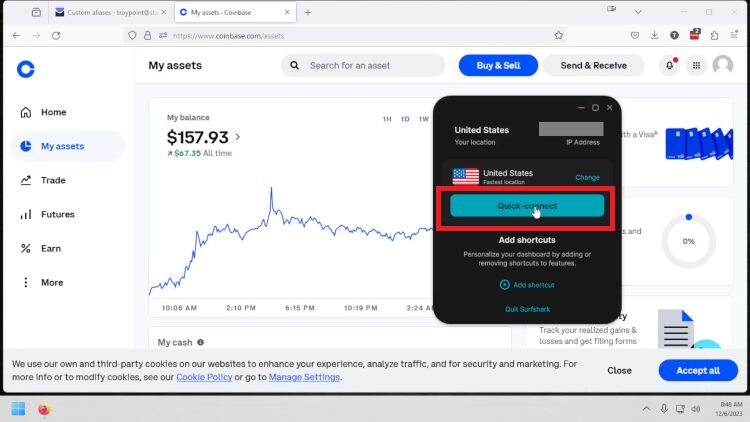750x422 pixels.
Task: Click the United States flag icon
Action: [465, 176]
